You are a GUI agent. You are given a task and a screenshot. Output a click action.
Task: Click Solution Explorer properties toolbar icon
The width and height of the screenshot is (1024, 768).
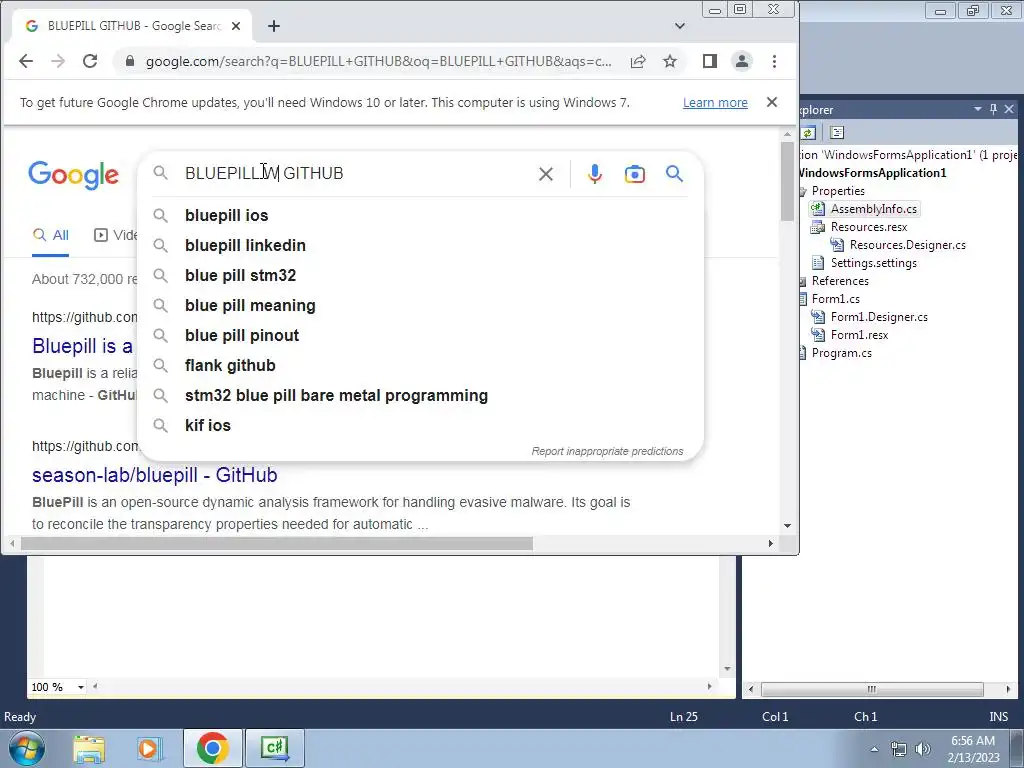(x=837, y=133)
